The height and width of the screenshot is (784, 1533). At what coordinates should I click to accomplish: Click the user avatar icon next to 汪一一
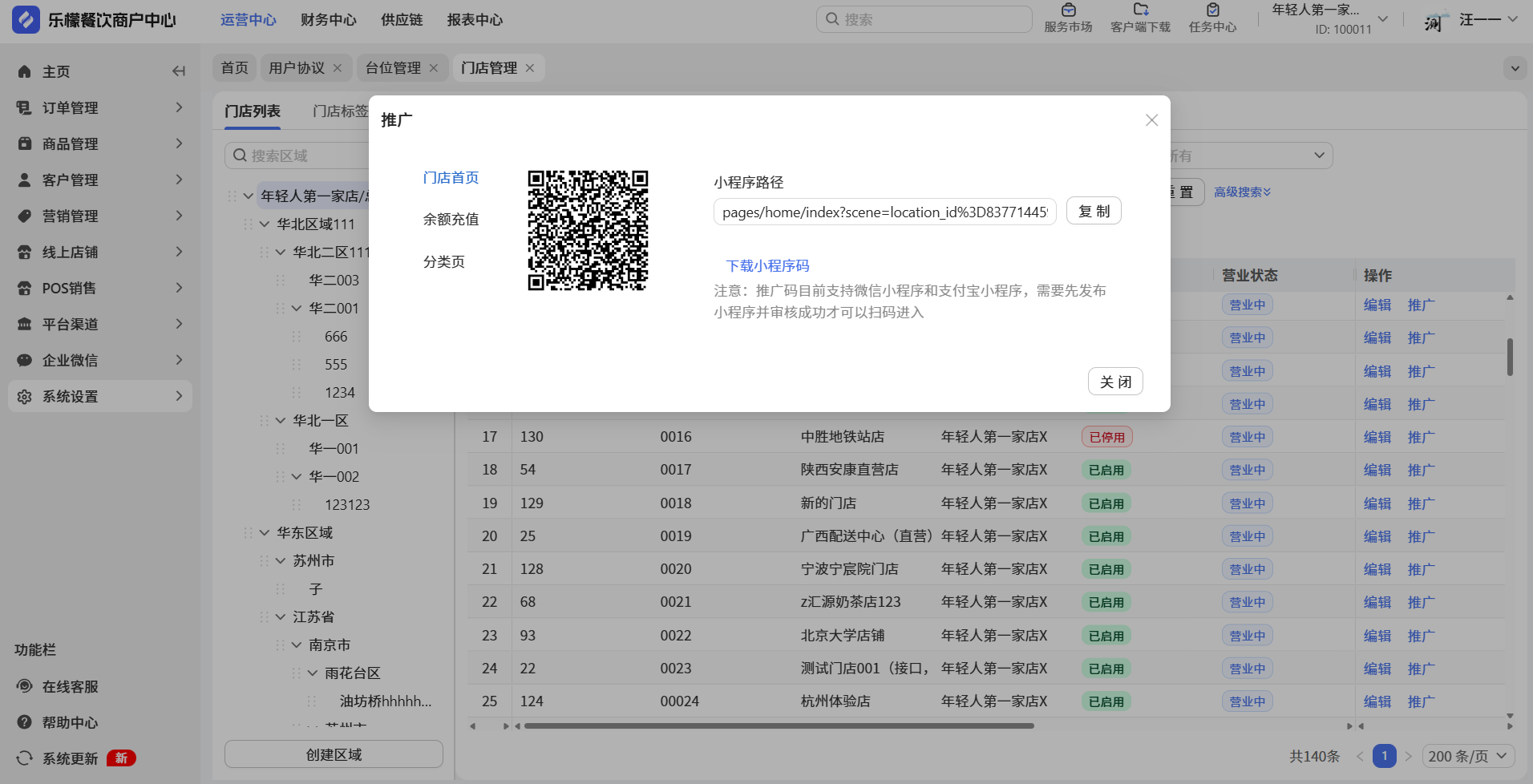(1435, 20)
